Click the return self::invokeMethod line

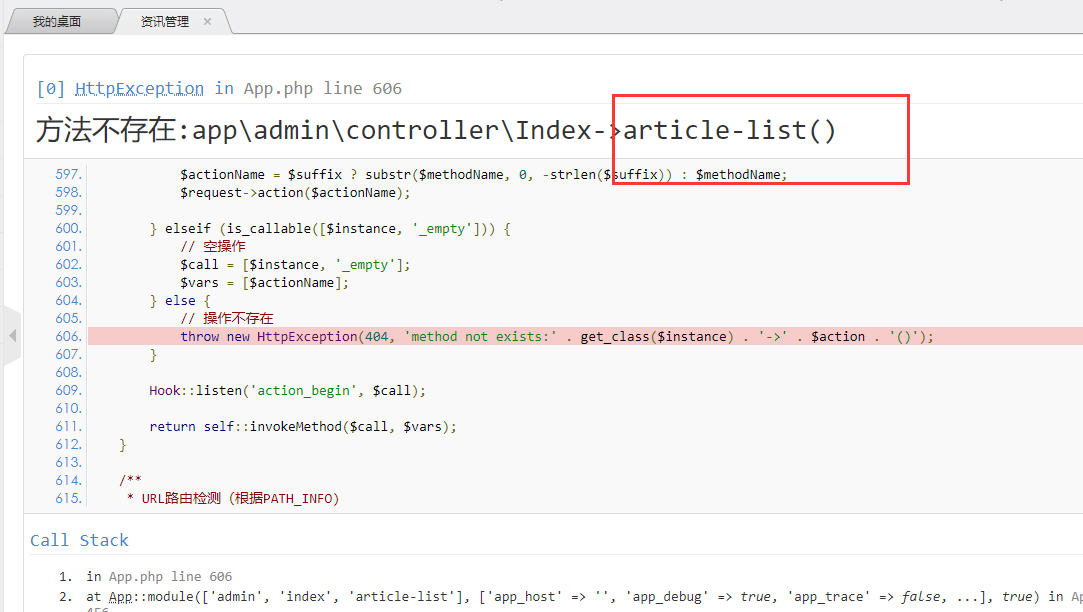coord(303,426)
